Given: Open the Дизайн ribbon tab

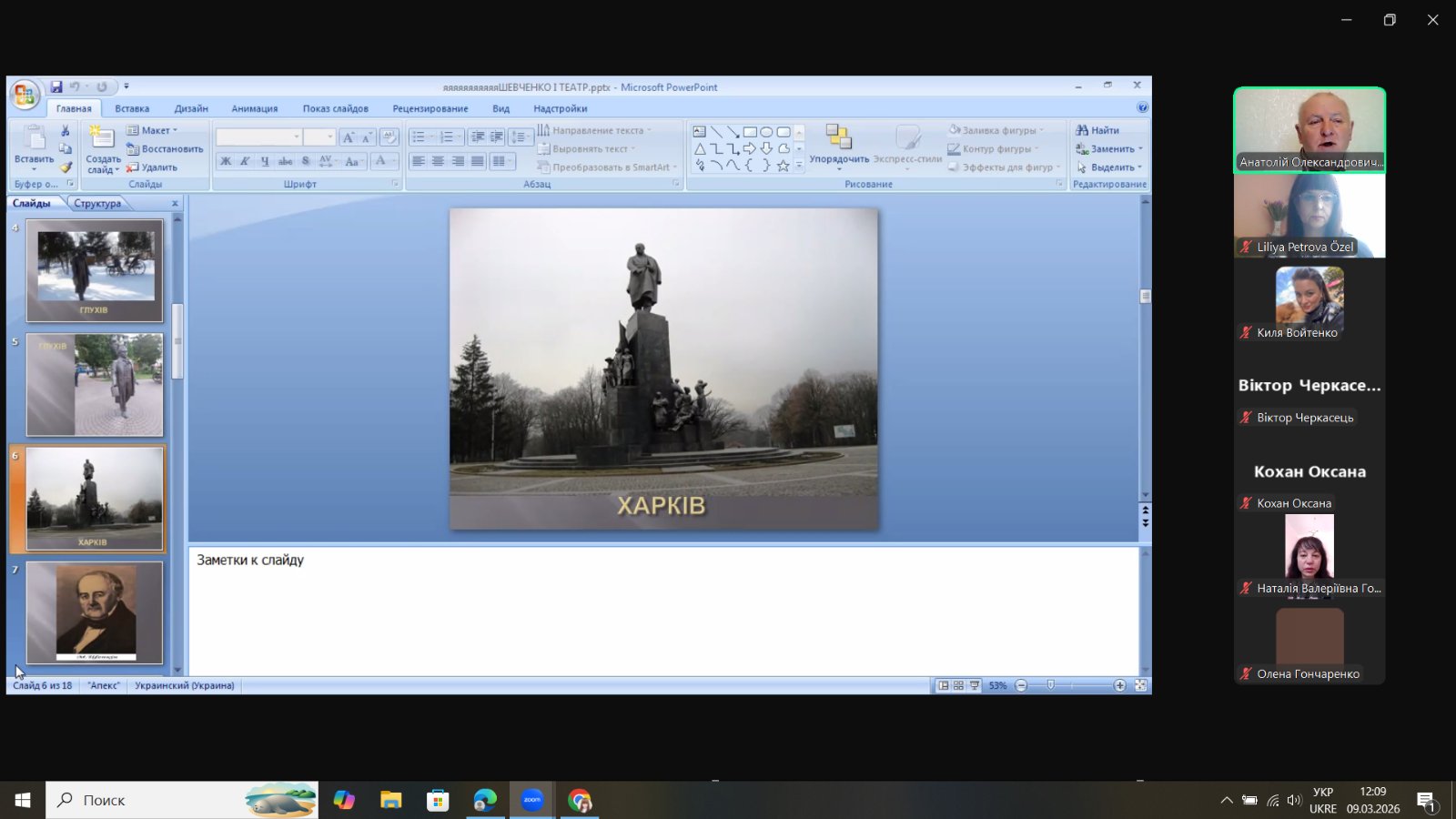Looking at the screenshot, I should [x=191, y=108].
